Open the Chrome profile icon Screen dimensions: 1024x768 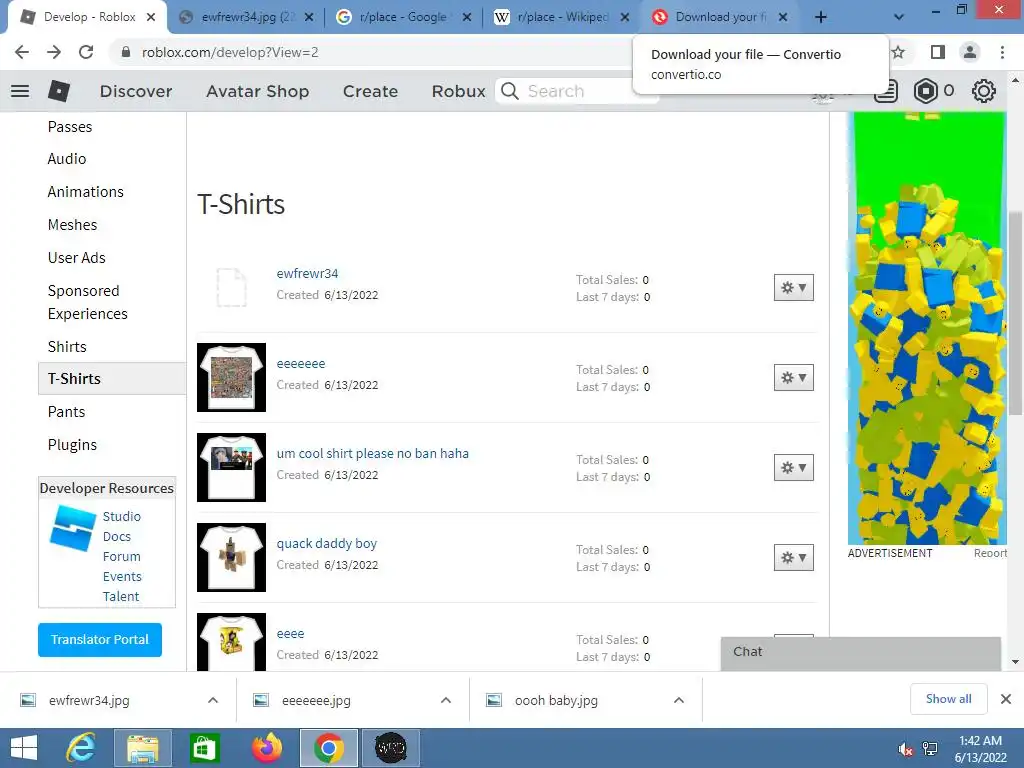tap(970, 52)
